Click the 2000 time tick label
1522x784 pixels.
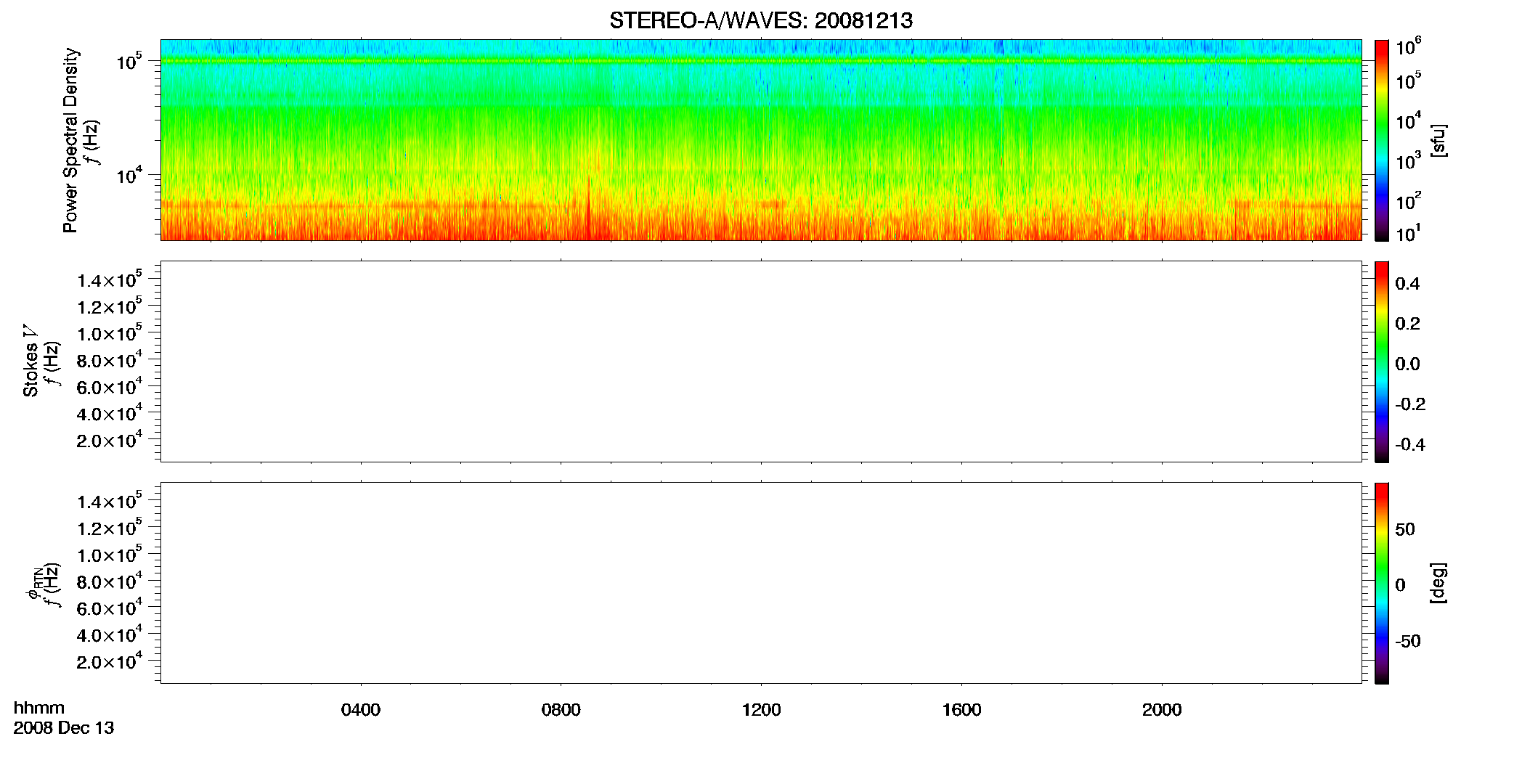(1162, 710)
